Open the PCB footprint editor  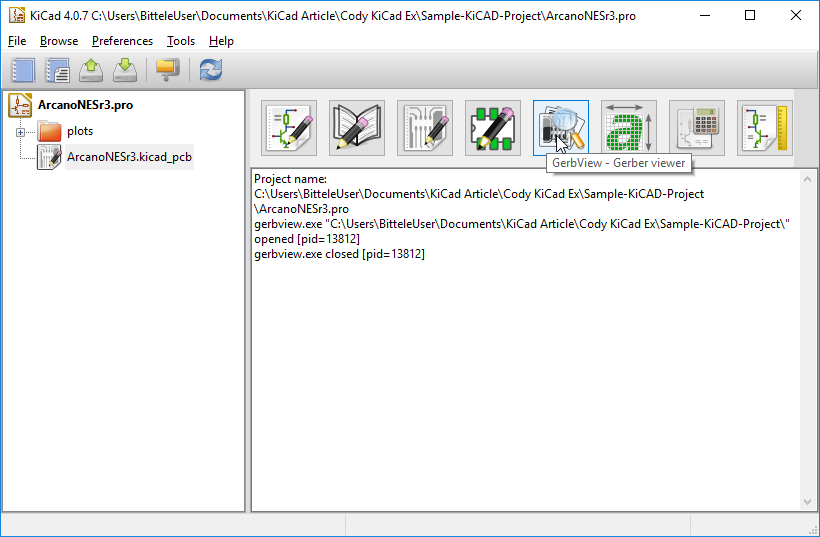(493, 128)
